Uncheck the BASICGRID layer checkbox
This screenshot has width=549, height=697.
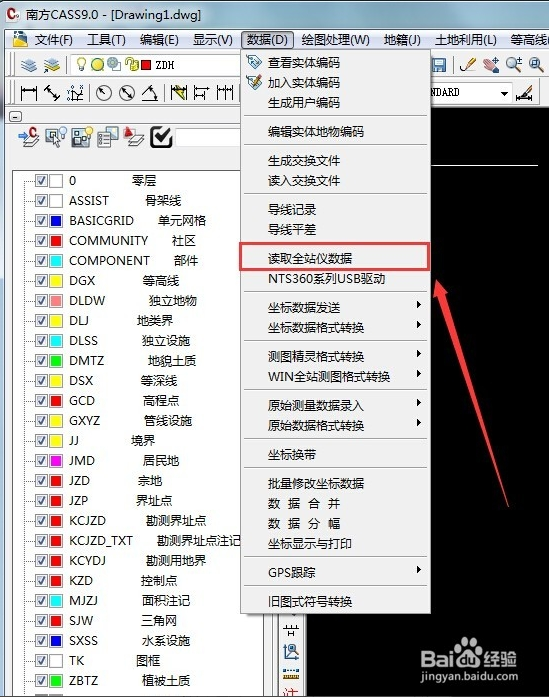pos(41,220)
